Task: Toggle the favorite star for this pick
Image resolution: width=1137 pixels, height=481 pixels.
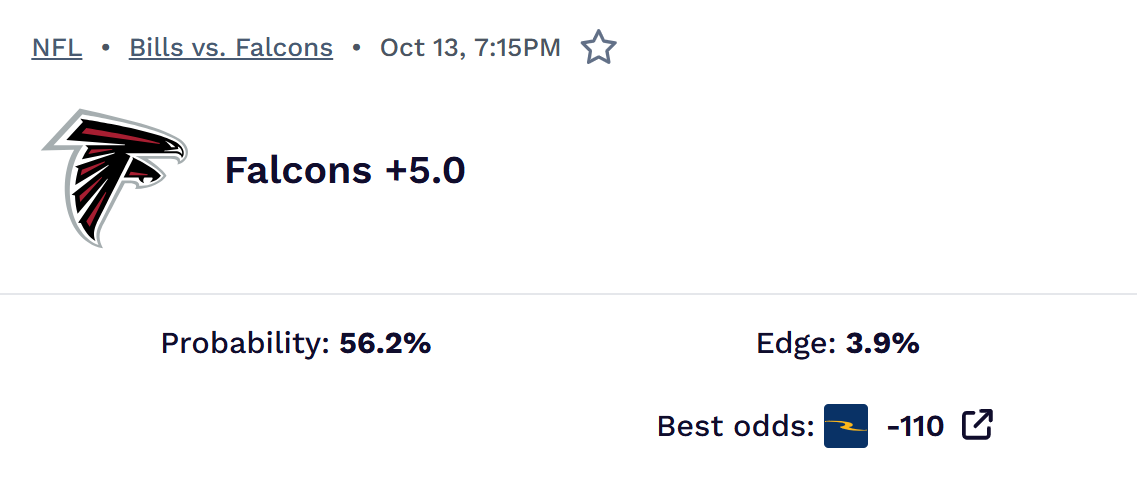Action: [x=598, y=47]
